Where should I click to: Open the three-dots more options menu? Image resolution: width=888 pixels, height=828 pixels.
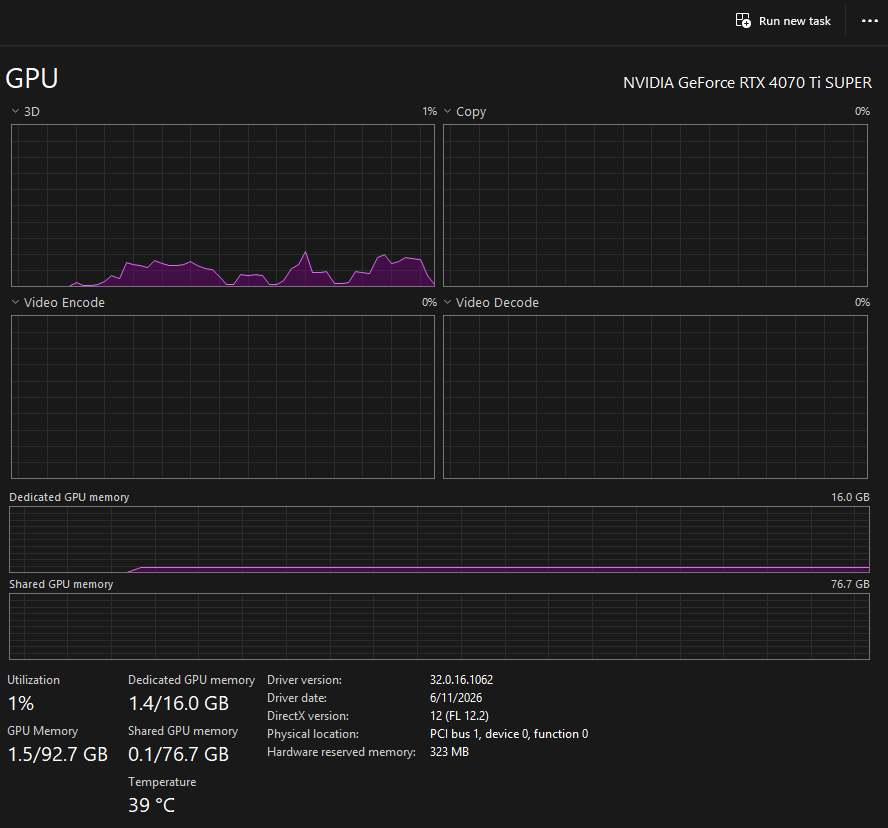pos(869,21)
